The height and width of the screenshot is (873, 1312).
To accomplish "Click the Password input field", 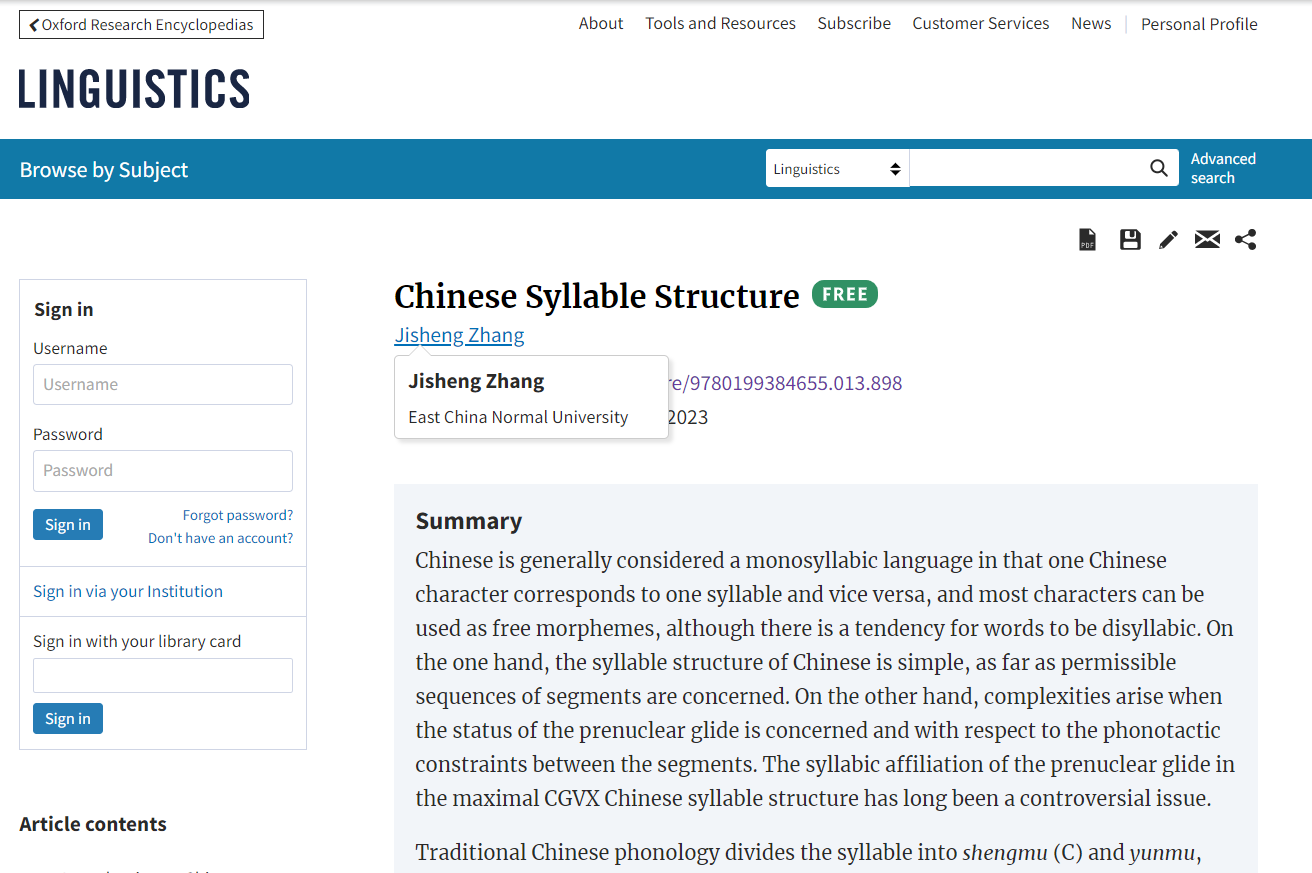I will pyautogui.click(x=163, y=470).
